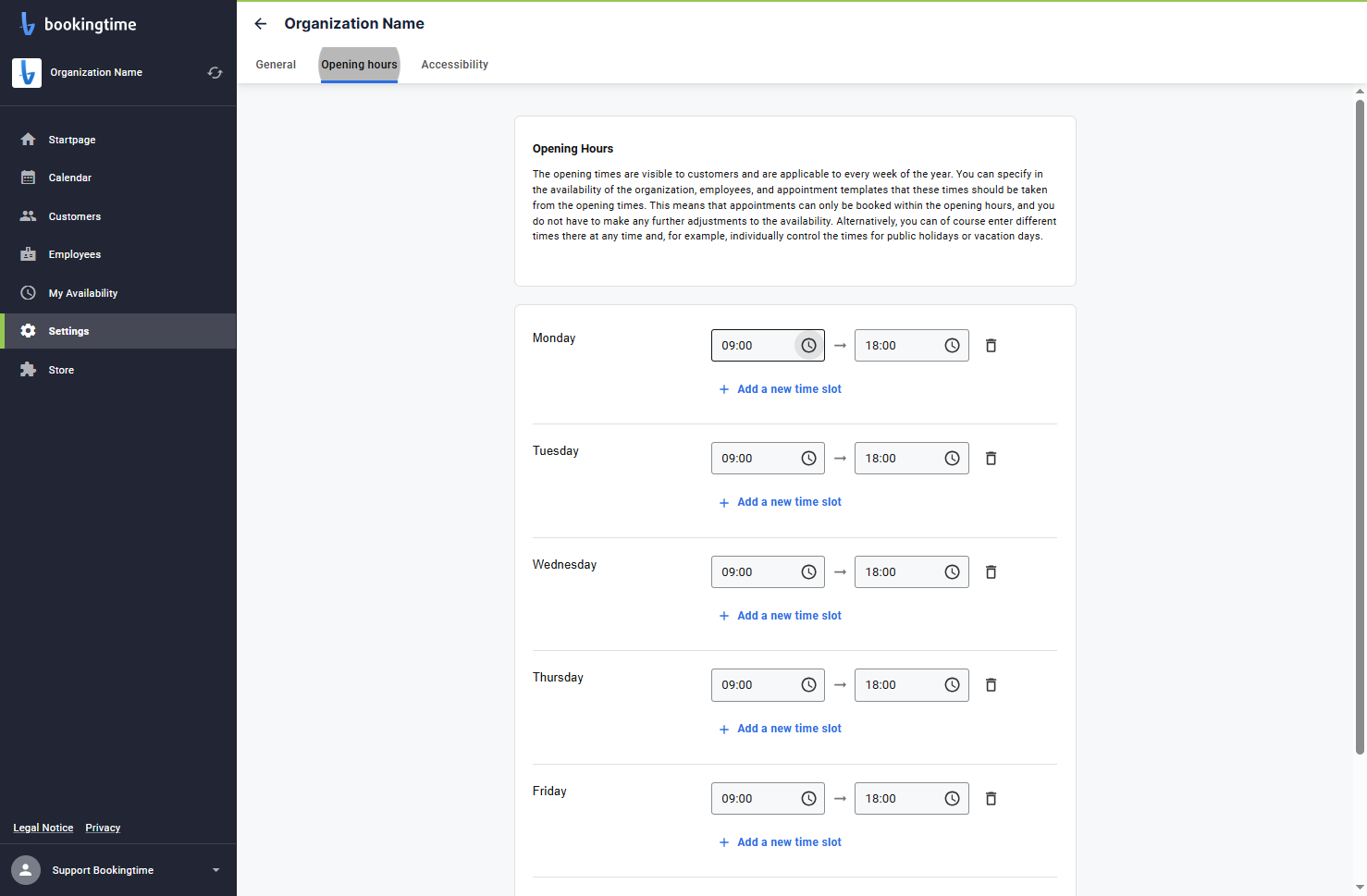
Task: Switch to the General tab
Action: 276,65
